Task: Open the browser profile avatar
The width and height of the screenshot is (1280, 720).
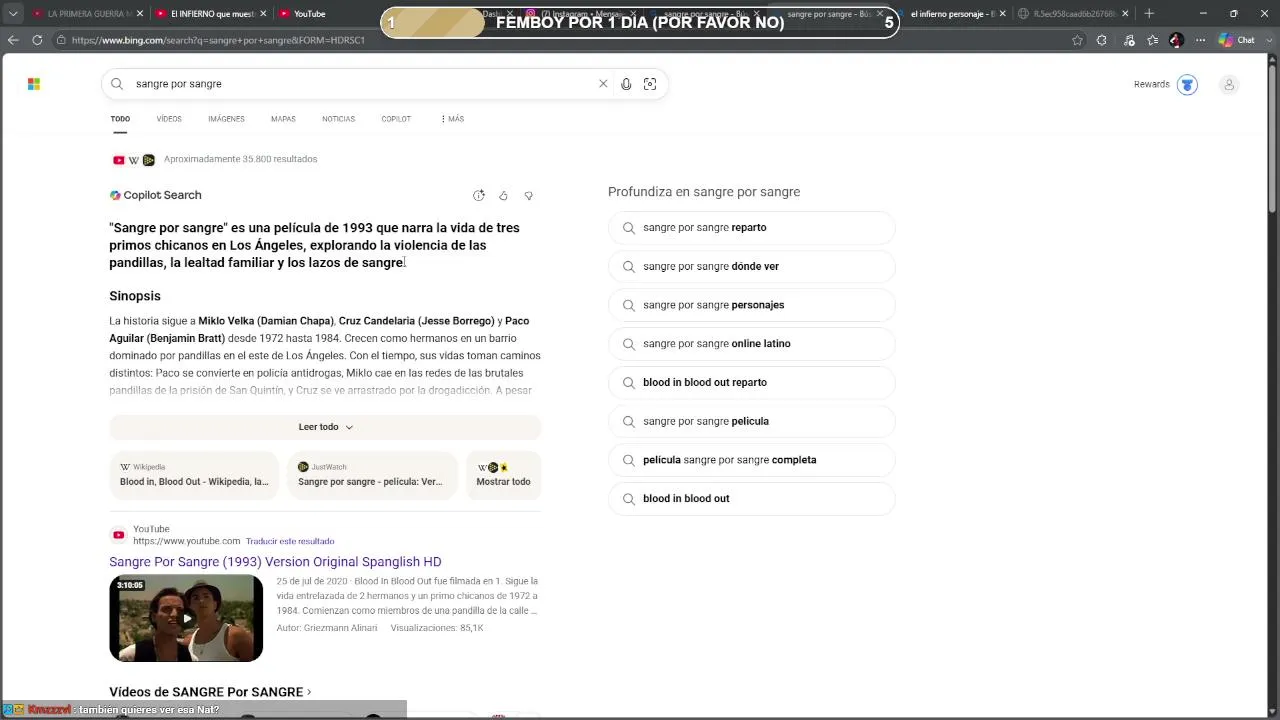Action: pyautogui.click(x=1176, y=40)
